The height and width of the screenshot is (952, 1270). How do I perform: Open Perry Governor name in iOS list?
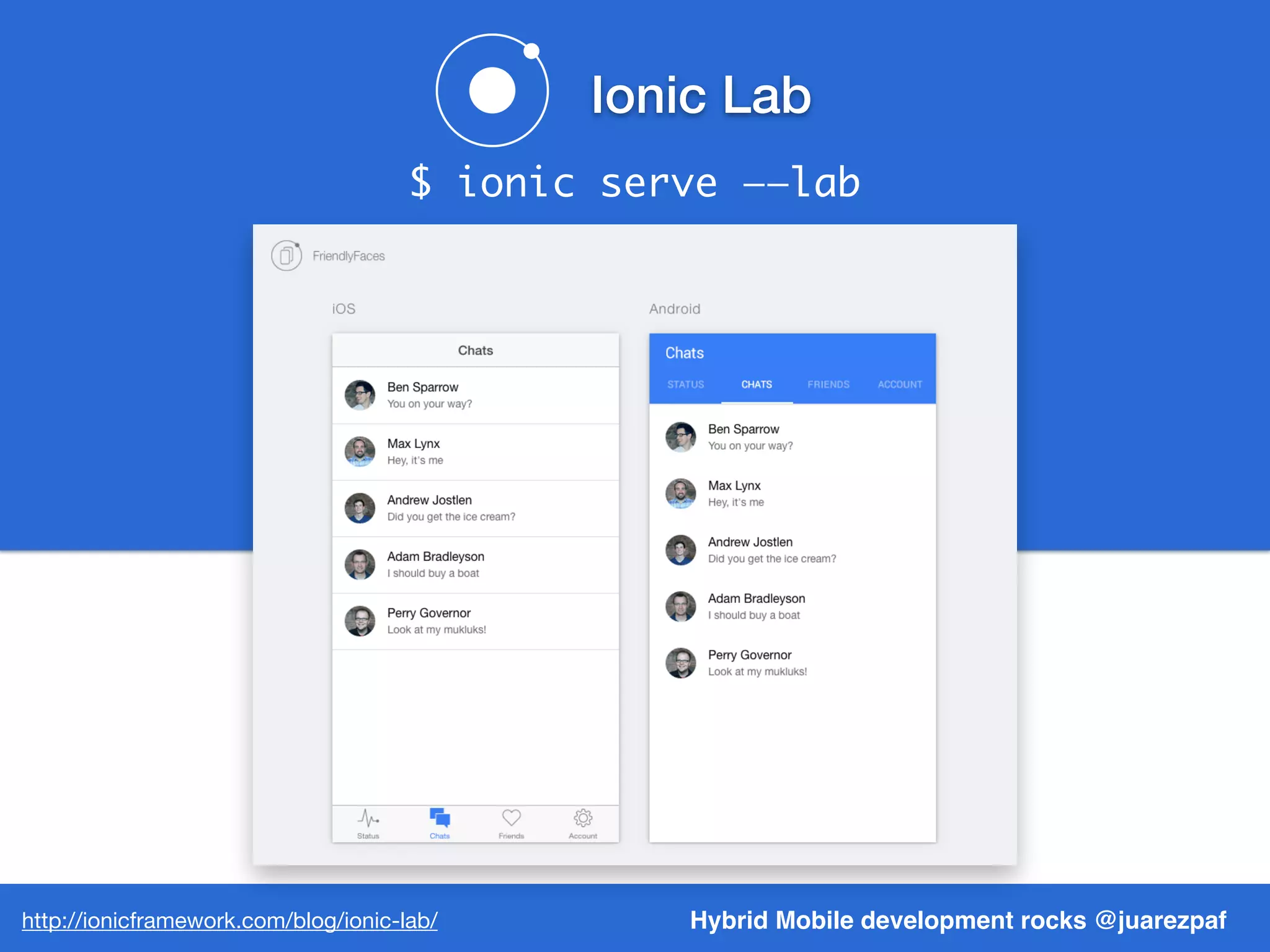tap(429, 613)
